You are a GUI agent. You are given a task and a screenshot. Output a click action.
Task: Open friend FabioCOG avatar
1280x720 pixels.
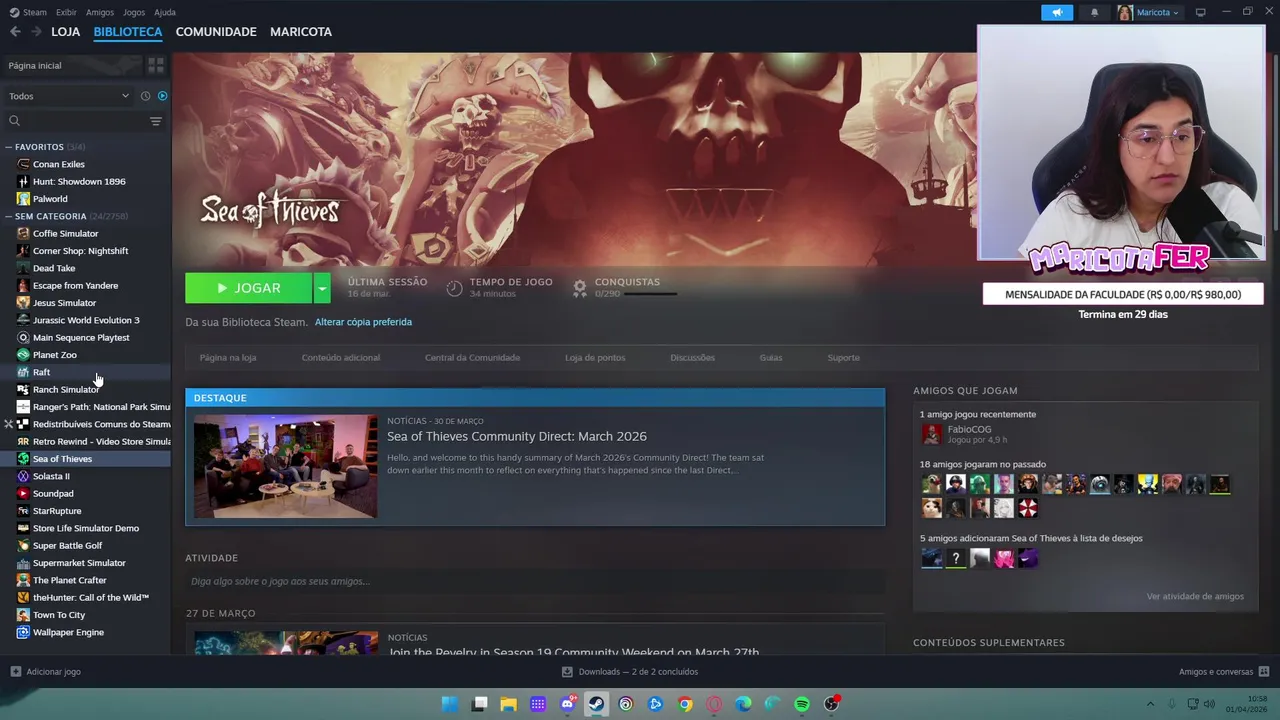click(x=932, y=434)
